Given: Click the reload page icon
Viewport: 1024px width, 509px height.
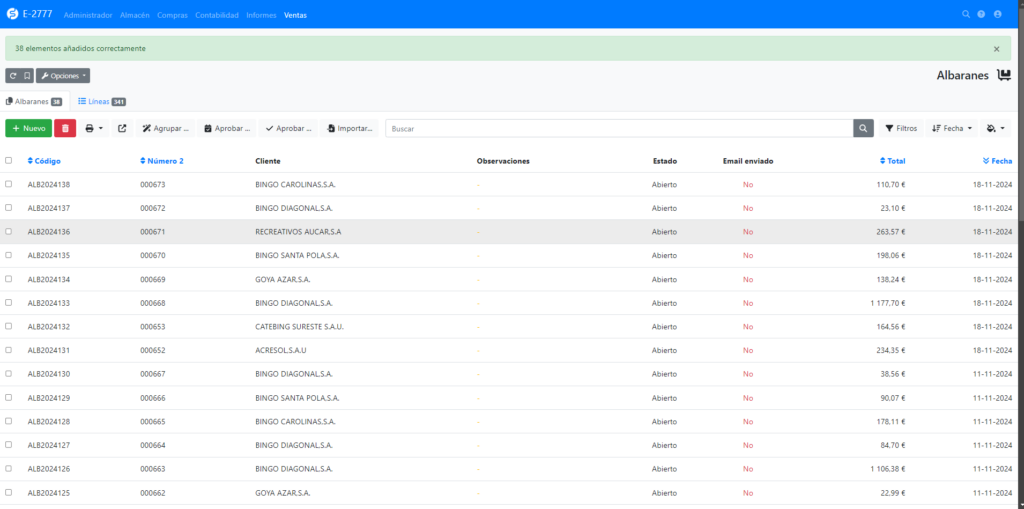Looking at the screenshot, I should 13,75.
